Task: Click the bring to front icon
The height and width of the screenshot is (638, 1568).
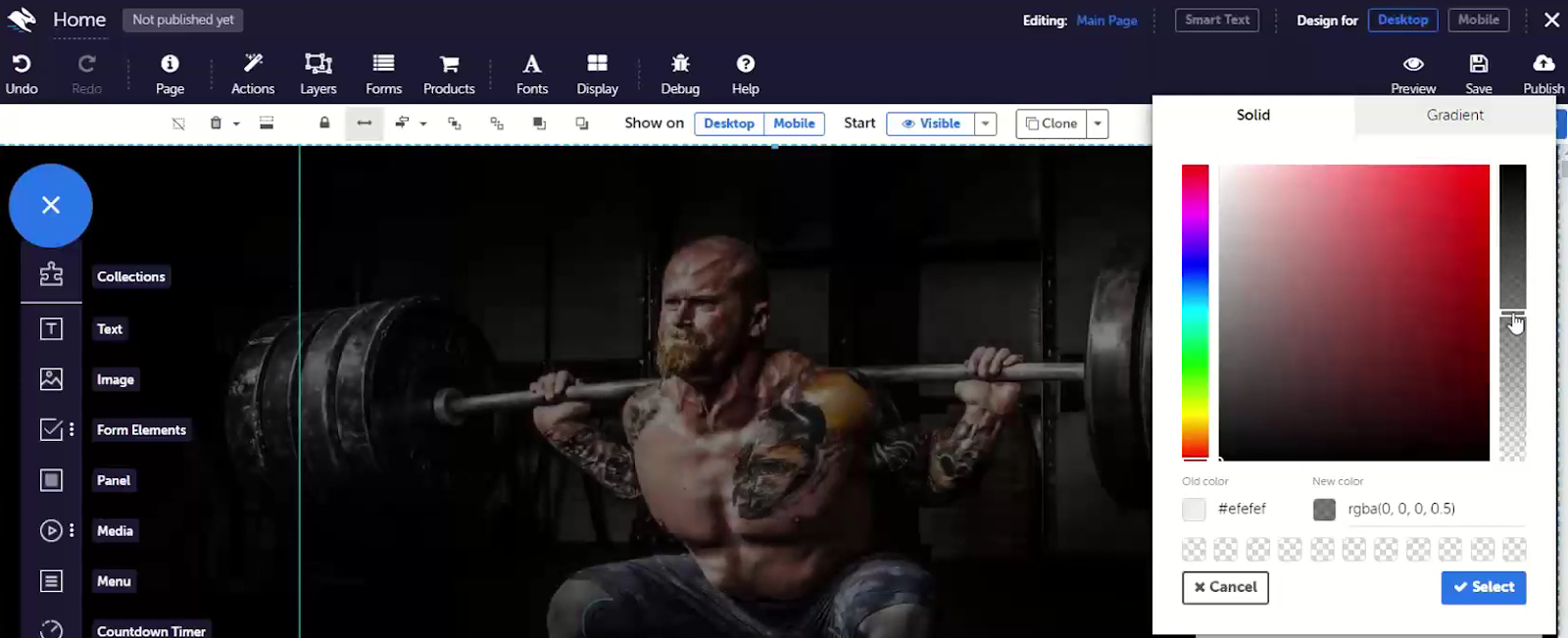Action: coord(539,123)
